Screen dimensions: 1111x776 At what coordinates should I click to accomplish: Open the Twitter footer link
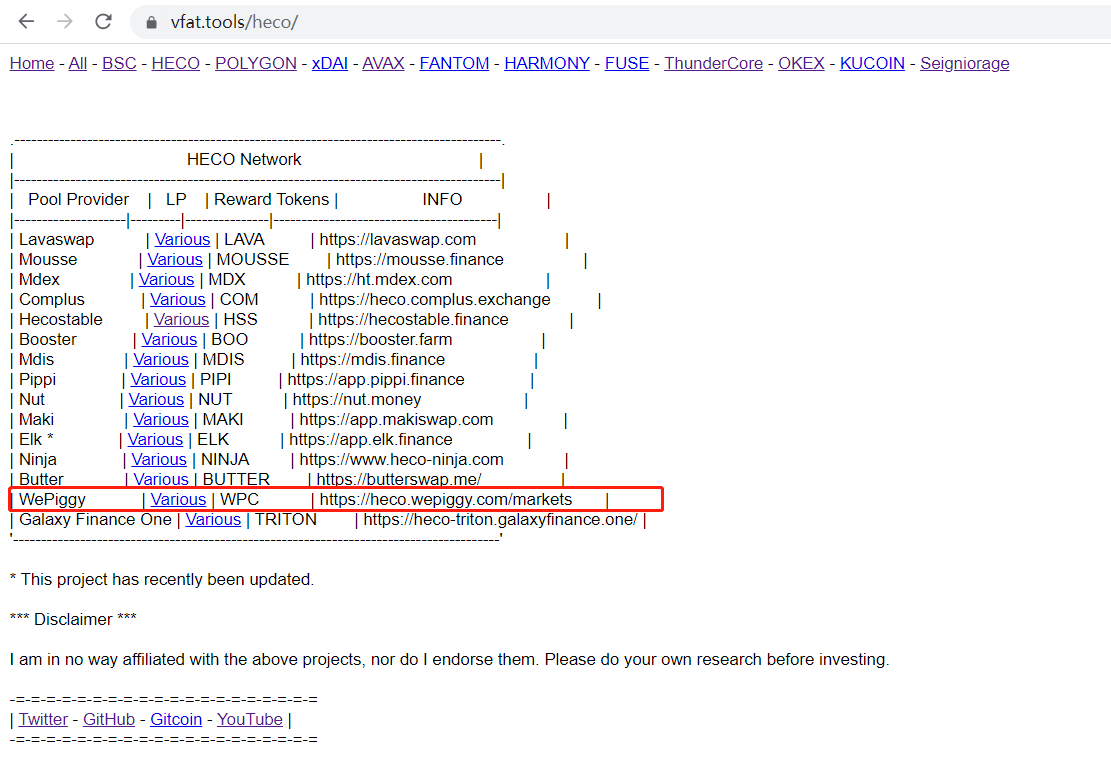click(x=43, y=719)
